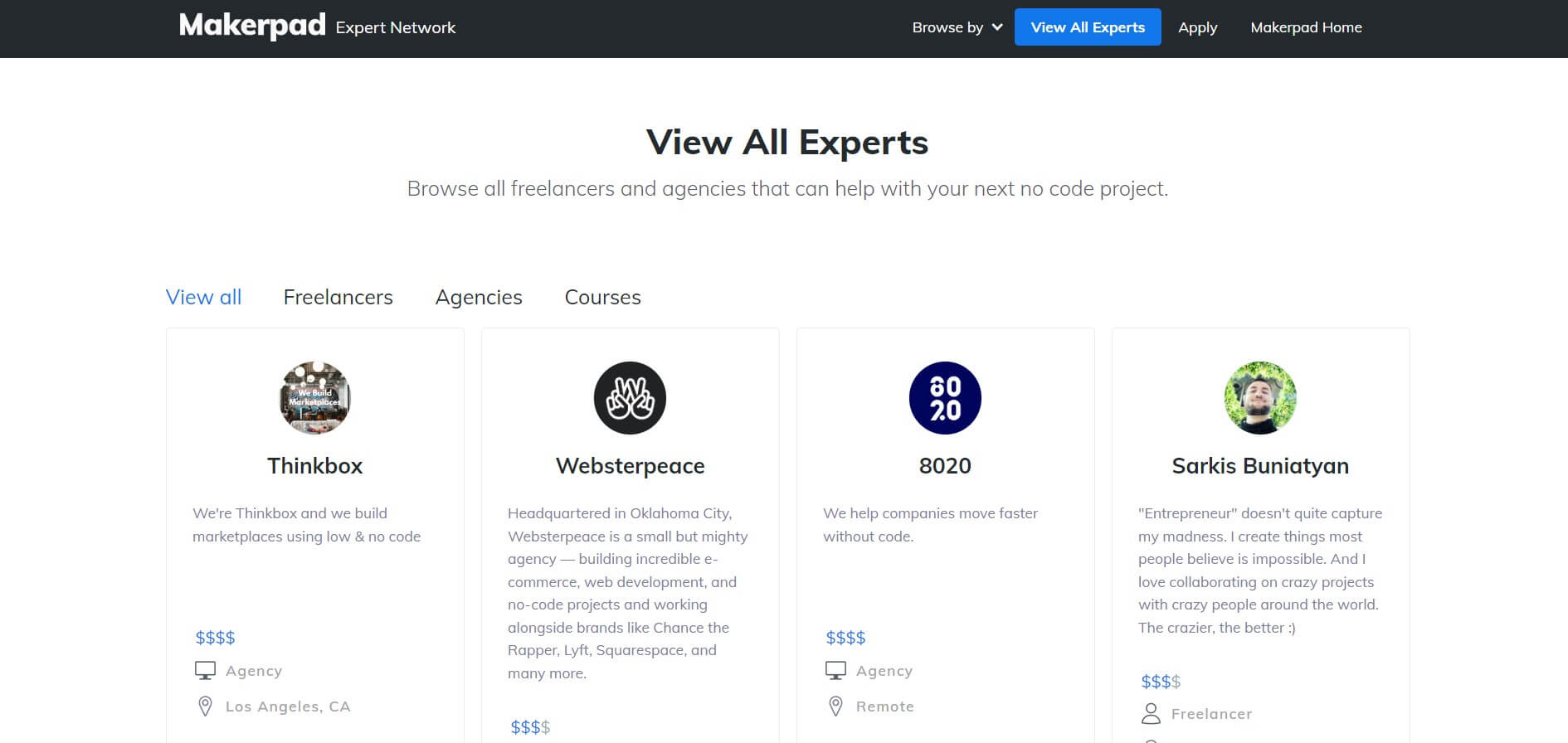Click monitor icon beside Agency on 8020 card
1568x743 pixels.
[835, 670]
